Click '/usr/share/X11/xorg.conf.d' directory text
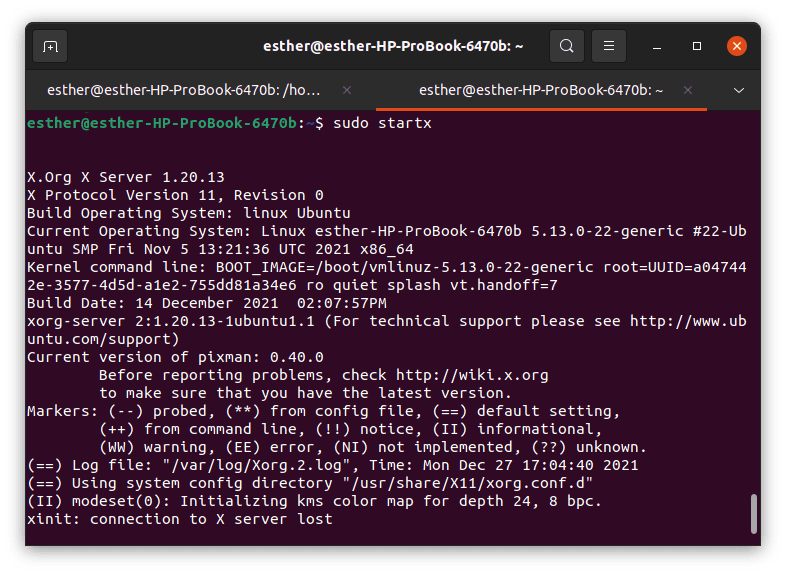The width and height of the screenshot is (786, 574). coord(467,484)
